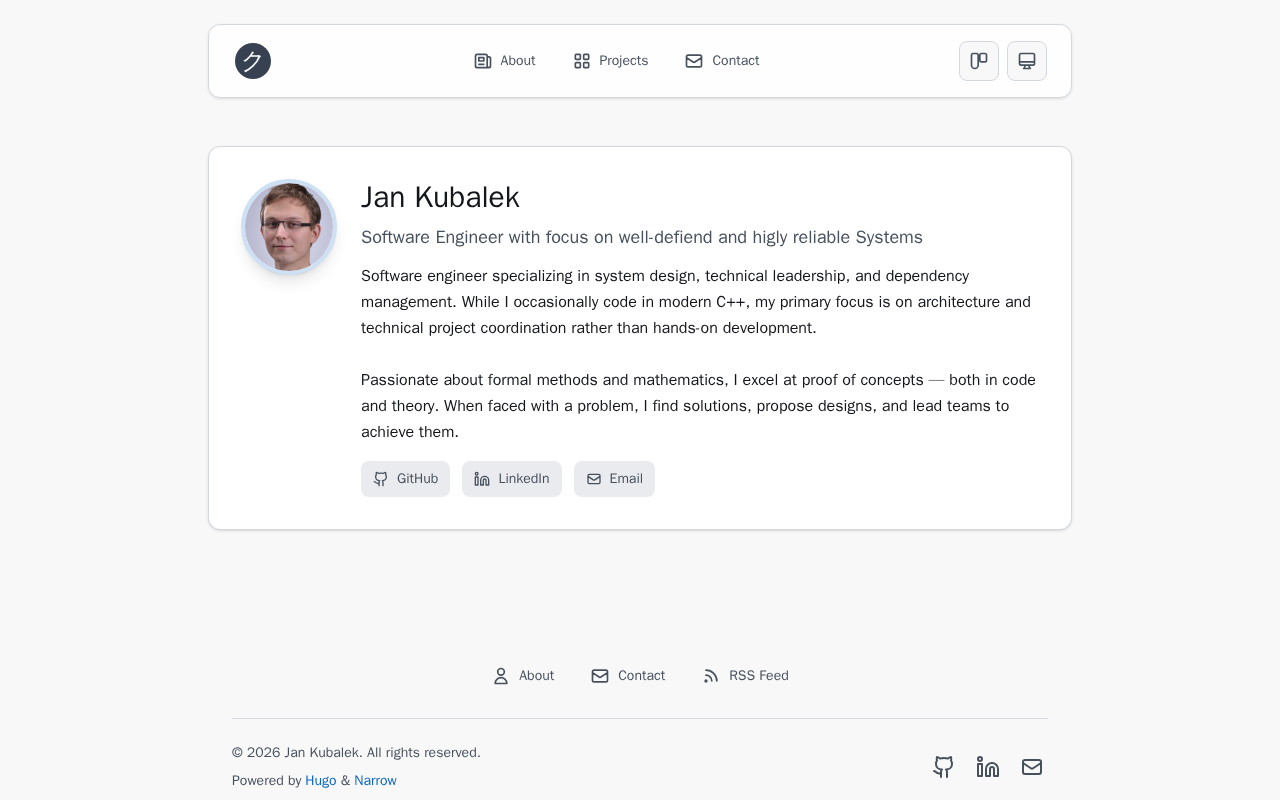Open Contact in the top navigation
Screen dimensions: 1280x800
click(x=722, y=61)
